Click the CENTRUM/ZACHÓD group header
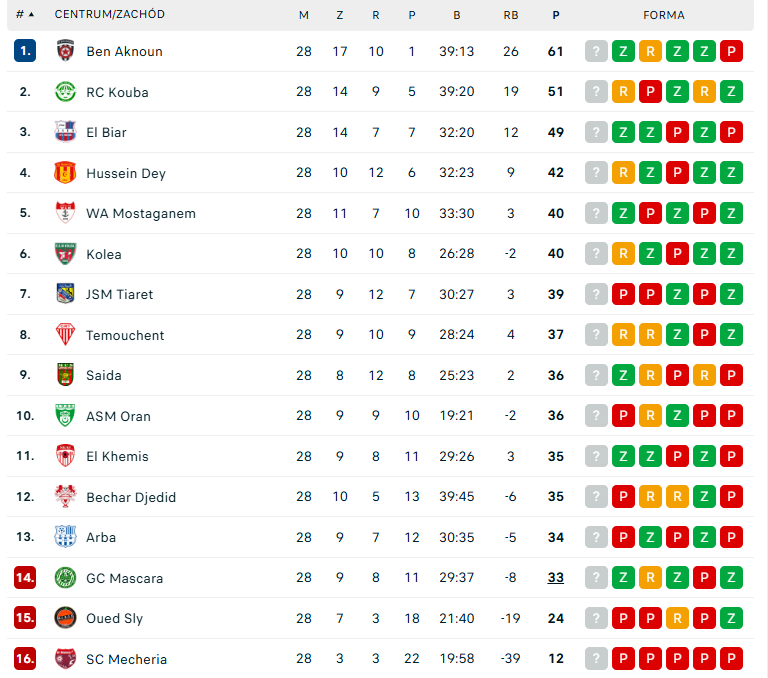Image resolution: width=768 pixels, height=678 pixels. click(x=110, y=14)
